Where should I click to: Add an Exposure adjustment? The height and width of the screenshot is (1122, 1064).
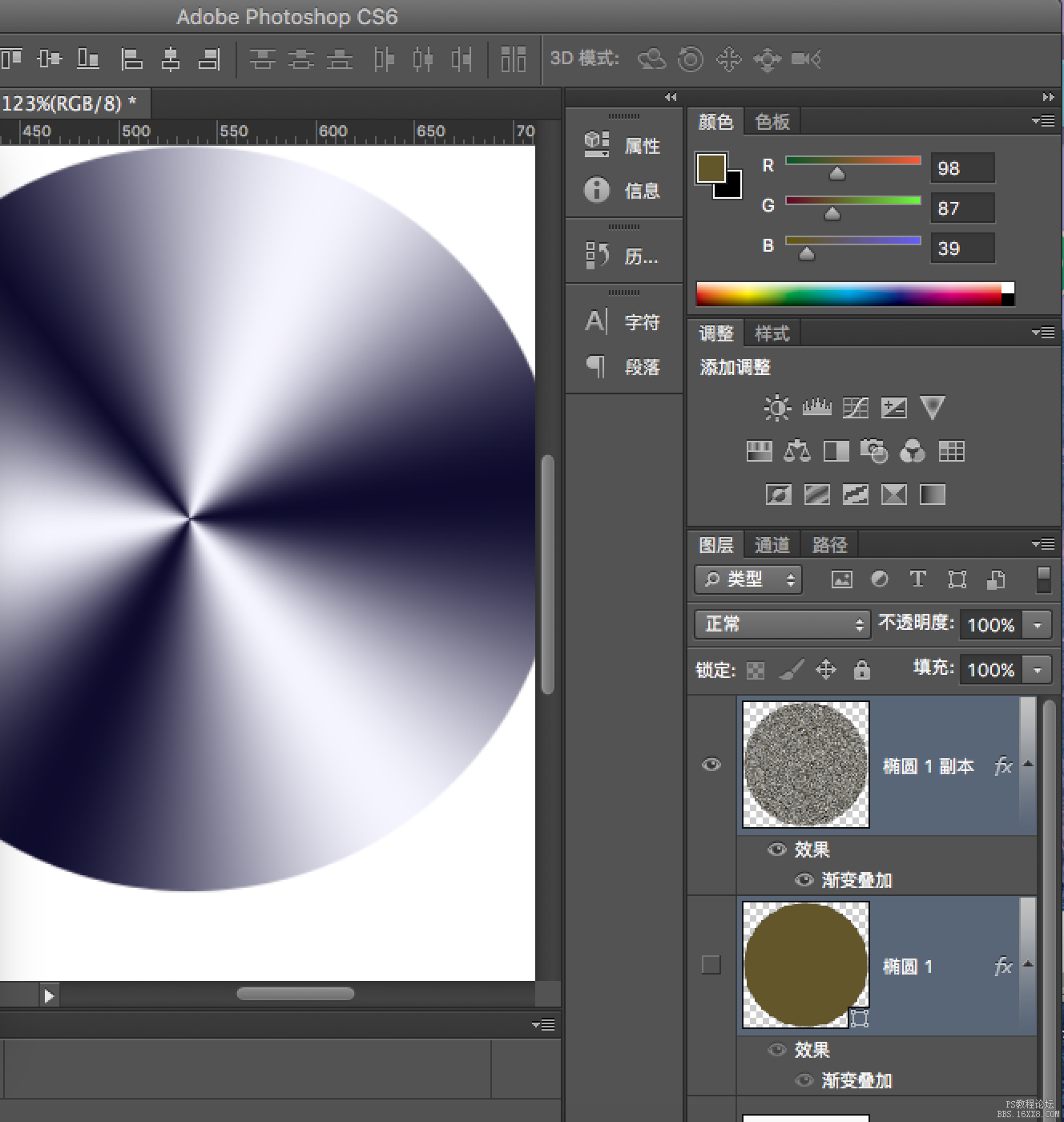(893, 408)
